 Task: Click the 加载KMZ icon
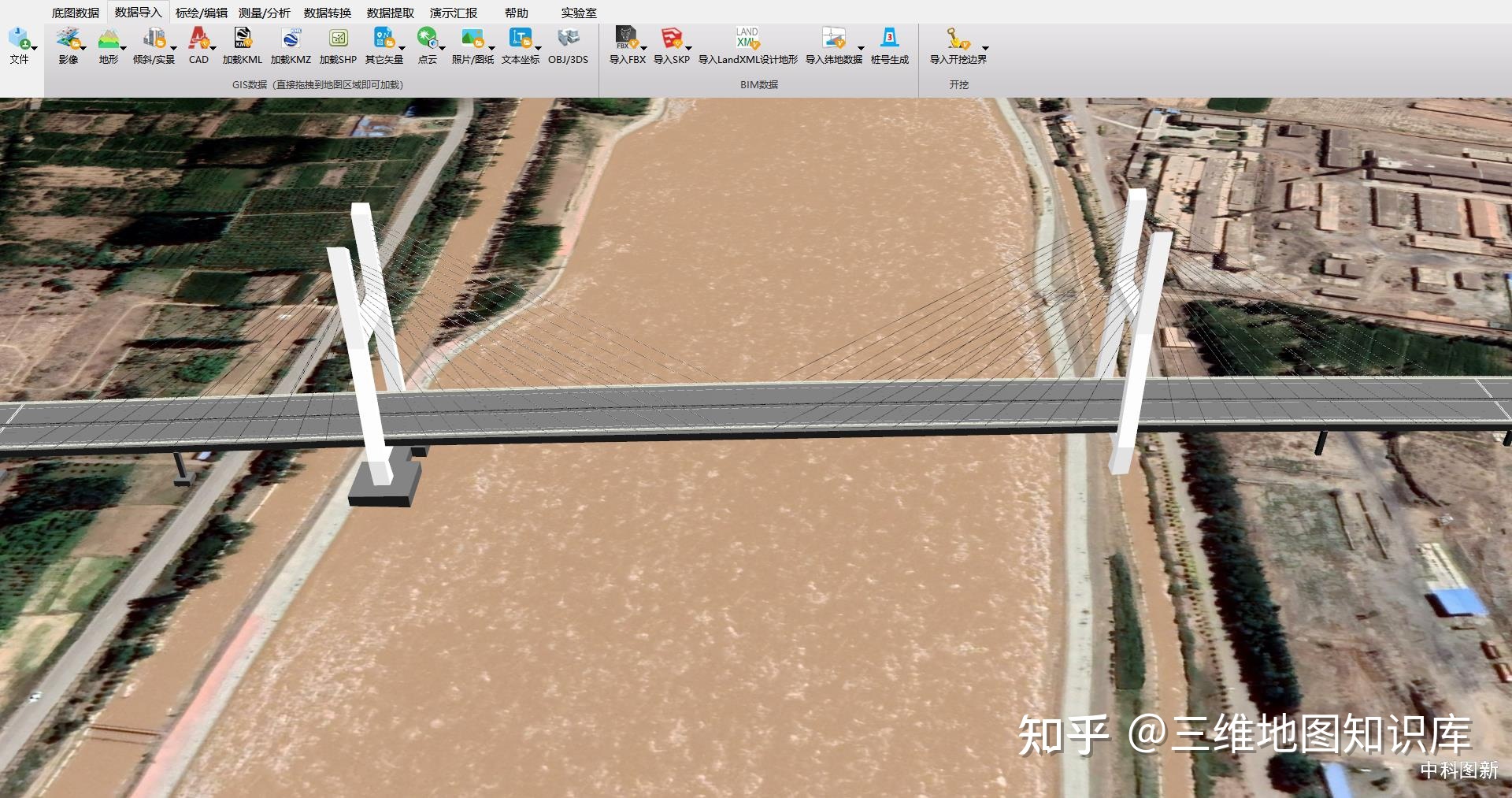click(291, 39)
